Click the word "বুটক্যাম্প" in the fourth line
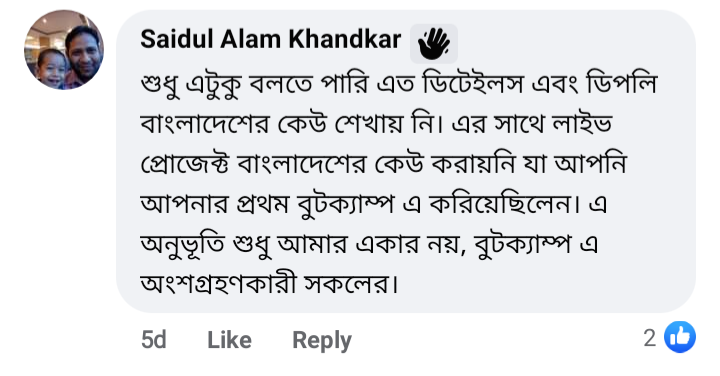720x376 pixels. (345, 205)
